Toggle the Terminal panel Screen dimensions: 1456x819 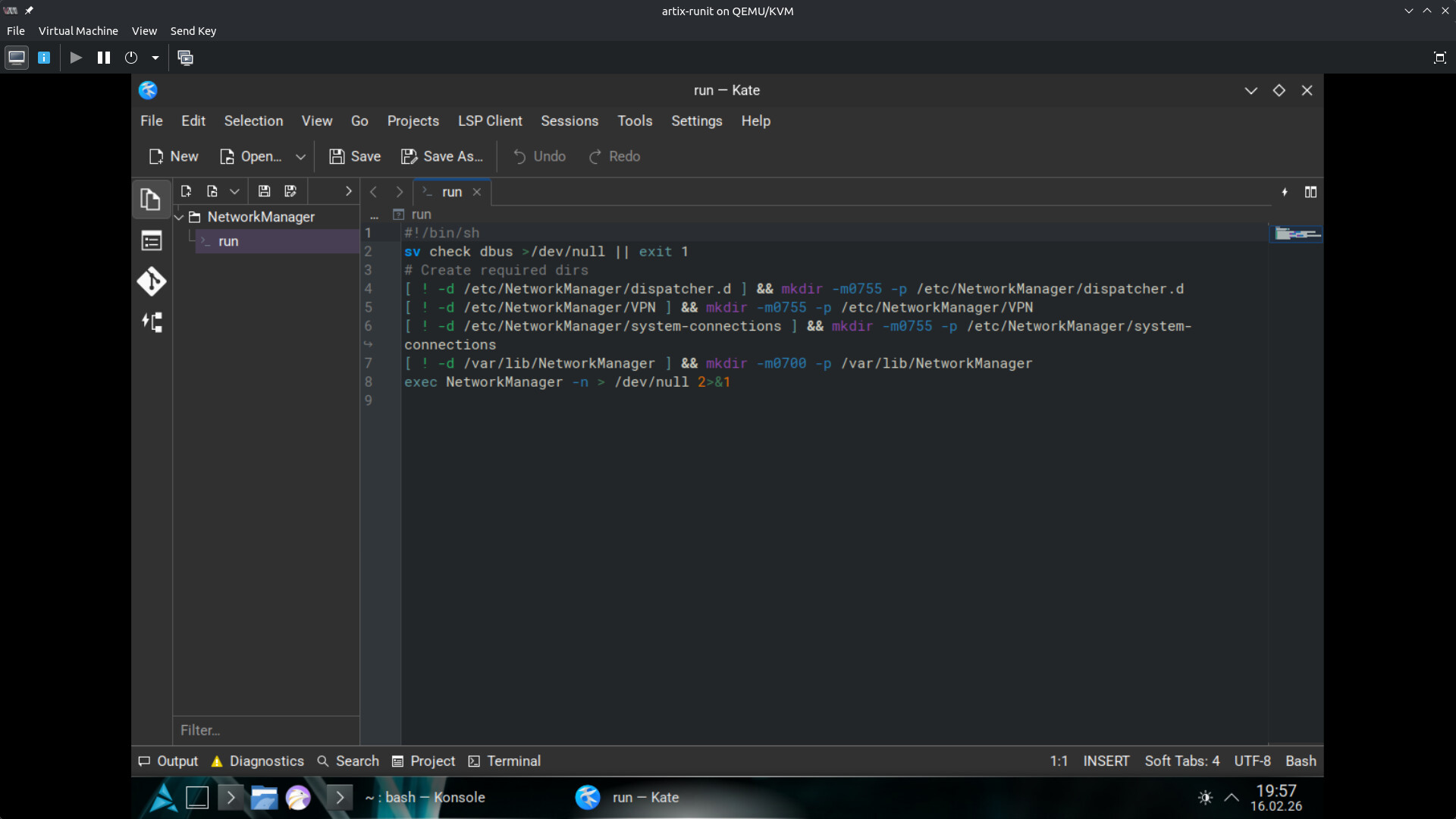pyautogui.click(x=505, y=761)
